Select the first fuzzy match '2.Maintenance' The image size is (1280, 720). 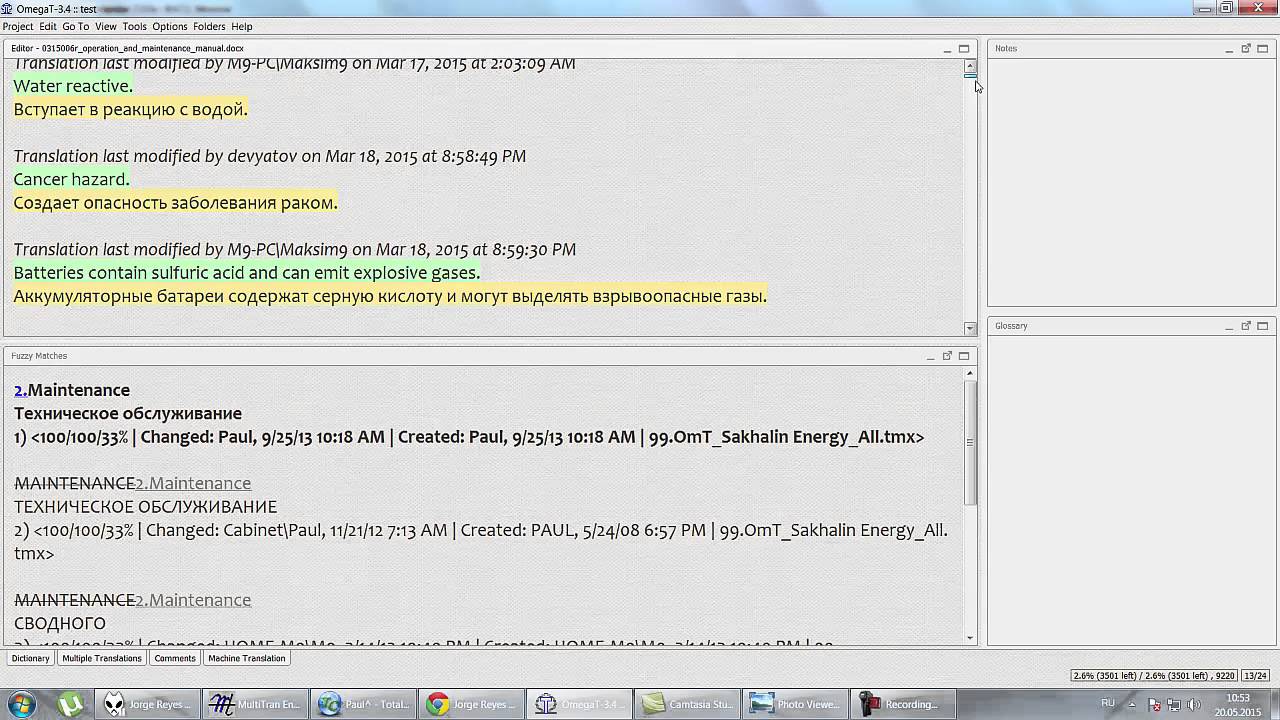[x=72, y=390]
